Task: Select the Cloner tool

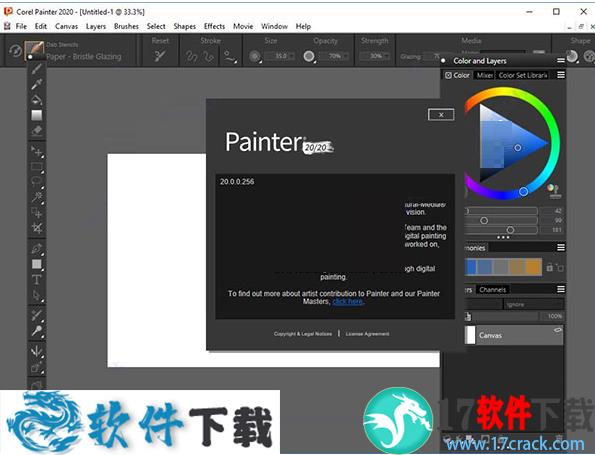Action: [36, 315]
